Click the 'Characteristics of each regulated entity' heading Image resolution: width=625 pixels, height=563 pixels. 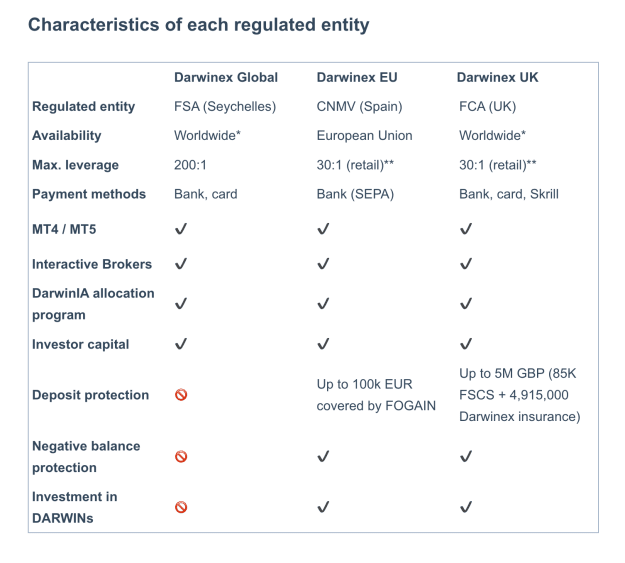(x=199, y=25)
